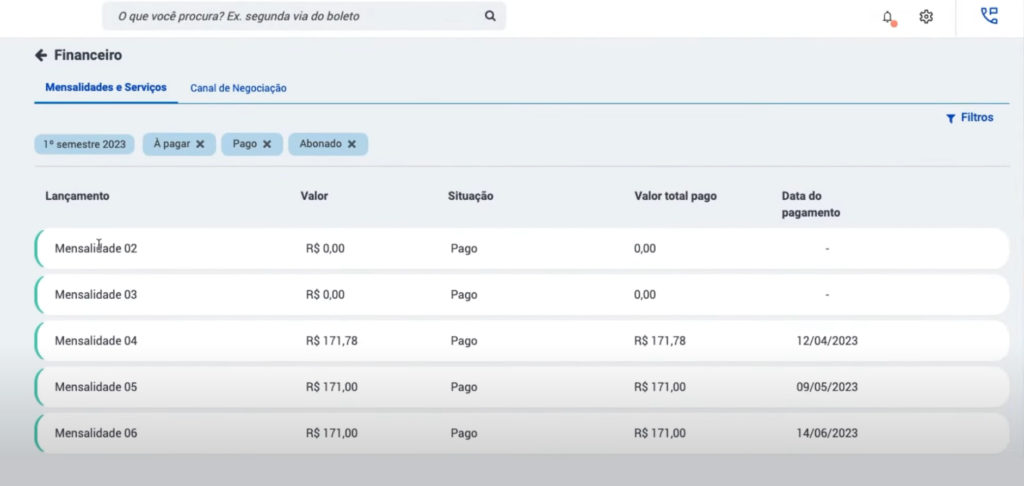The height and width of the screenshot is (486, 1024).
Task: Click the Filtros funnel icon
Action: click(951, 118)
